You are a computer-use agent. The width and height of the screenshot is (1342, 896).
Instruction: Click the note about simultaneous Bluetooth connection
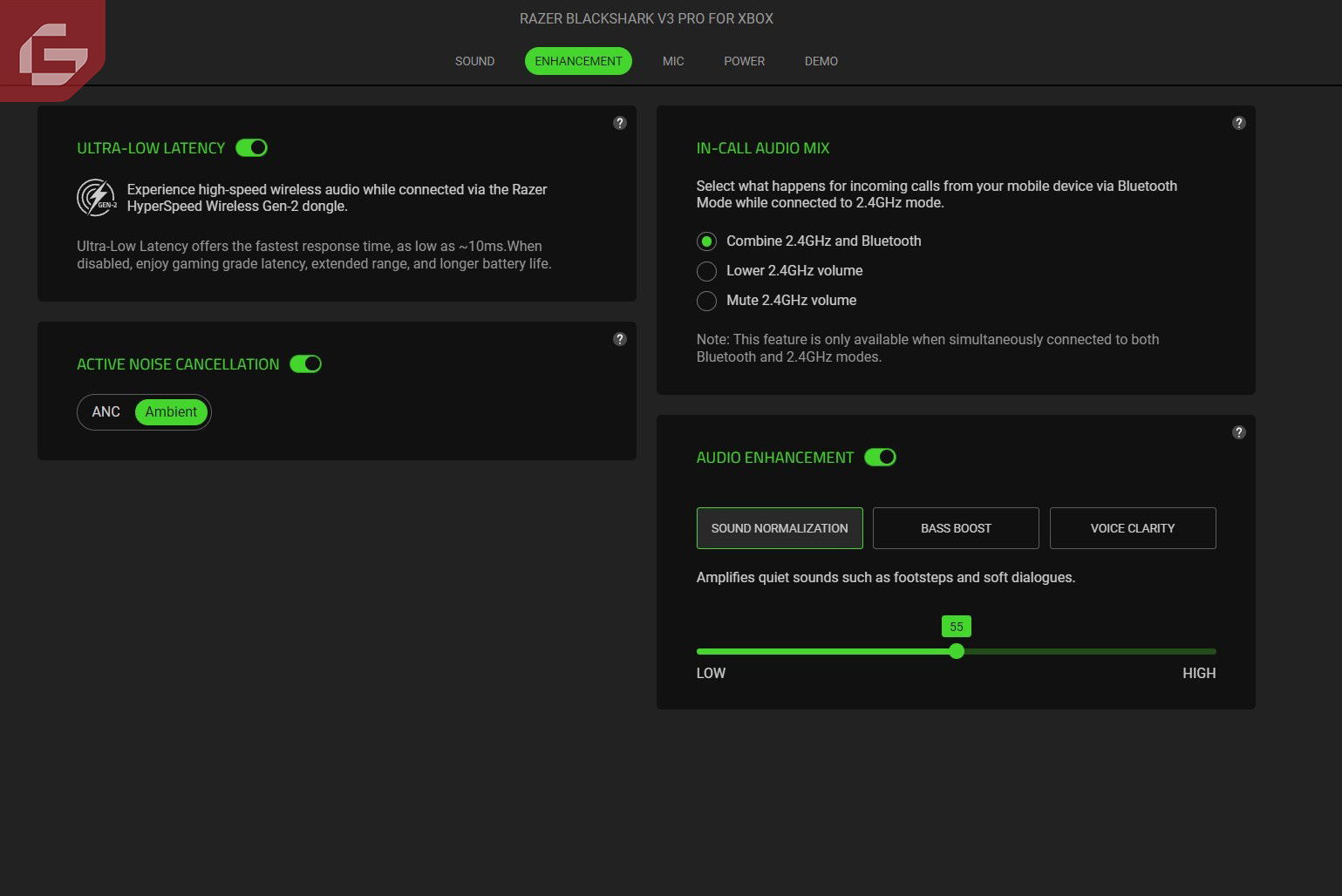click(928, 348)
